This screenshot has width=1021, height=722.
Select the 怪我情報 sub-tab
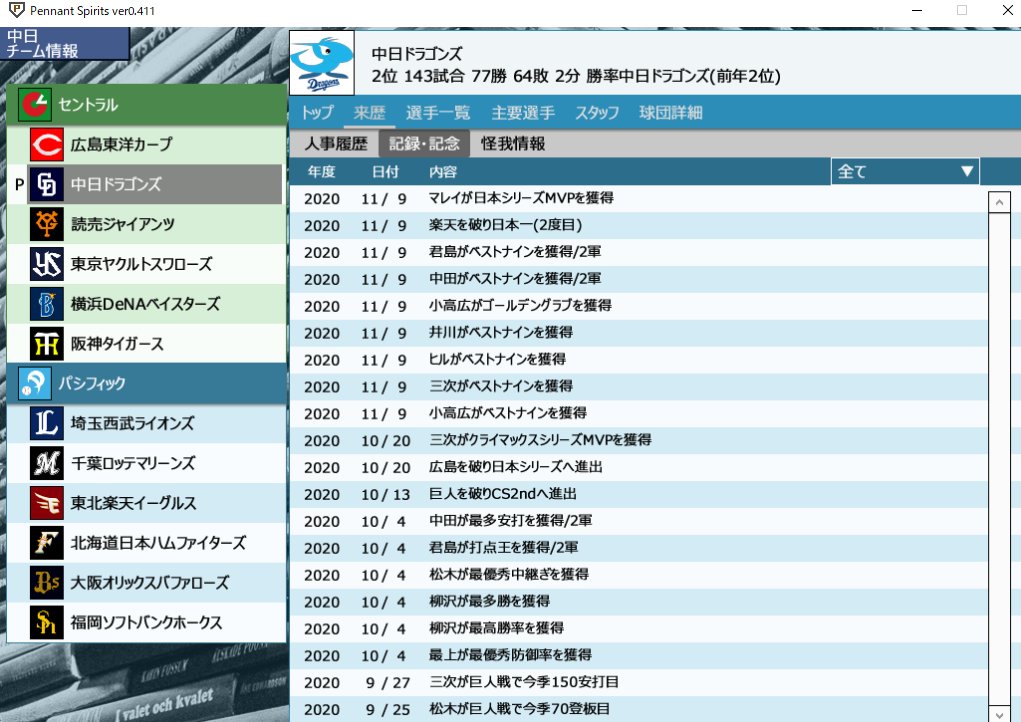513,143
